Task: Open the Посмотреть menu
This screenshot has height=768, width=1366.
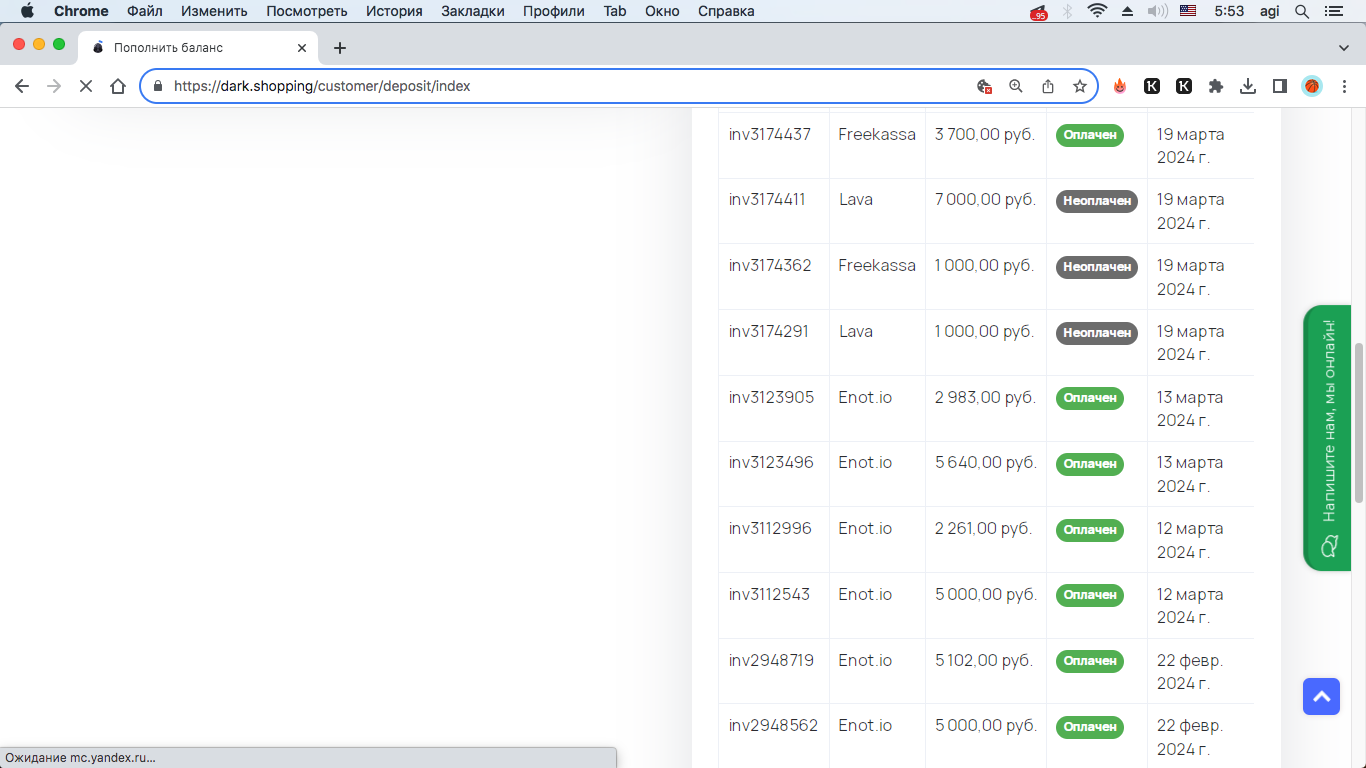Action: click(x=307, y=11)
